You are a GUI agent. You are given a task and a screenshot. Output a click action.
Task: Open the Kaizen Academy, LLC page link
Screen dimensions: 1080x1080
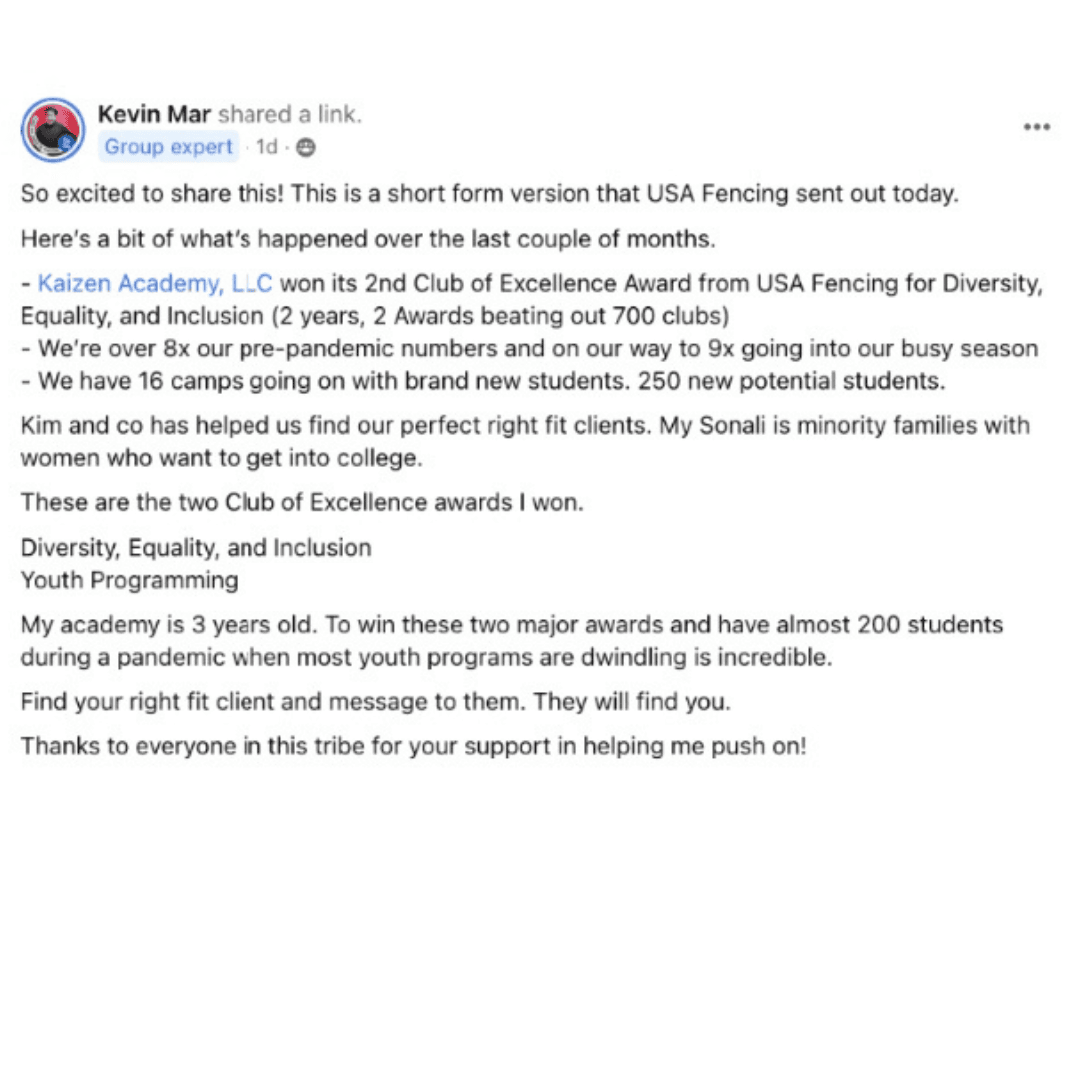tap(155, 284)
